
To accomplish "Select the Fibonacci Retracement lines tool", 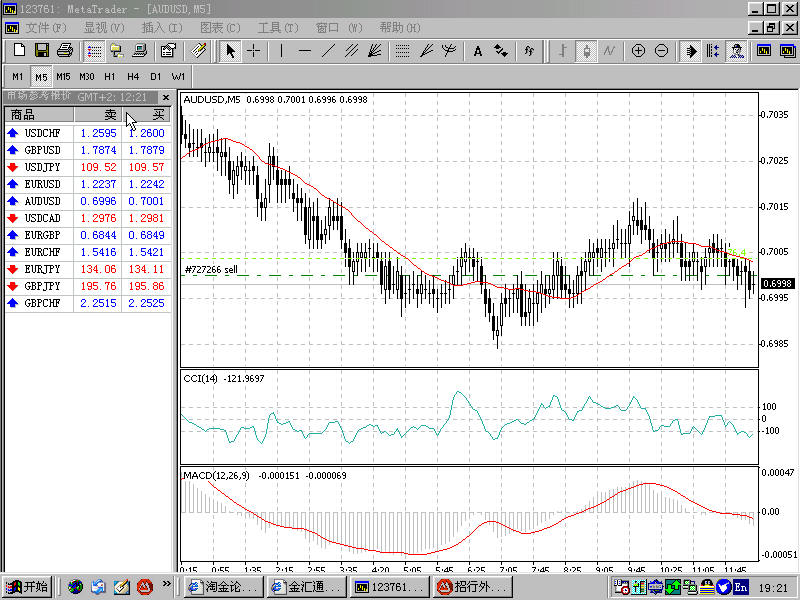I will [x=403, y=51].
